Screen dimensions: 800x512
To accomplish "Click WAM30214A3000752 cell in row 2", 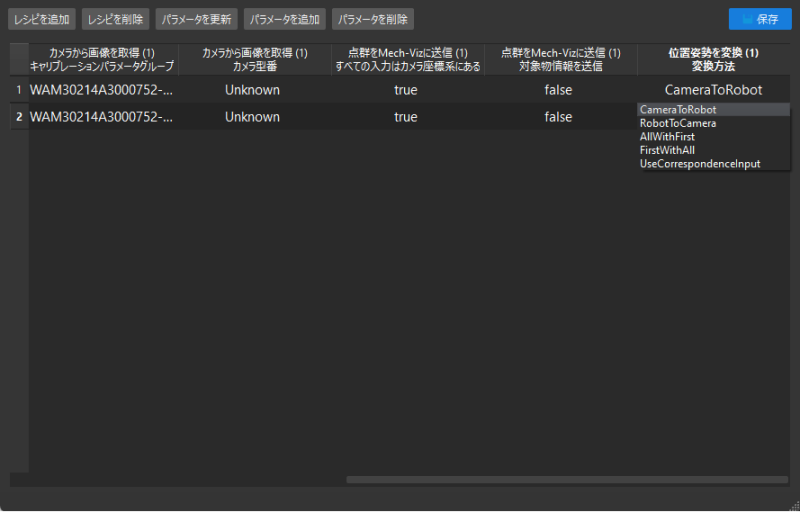I will (104, 117).
